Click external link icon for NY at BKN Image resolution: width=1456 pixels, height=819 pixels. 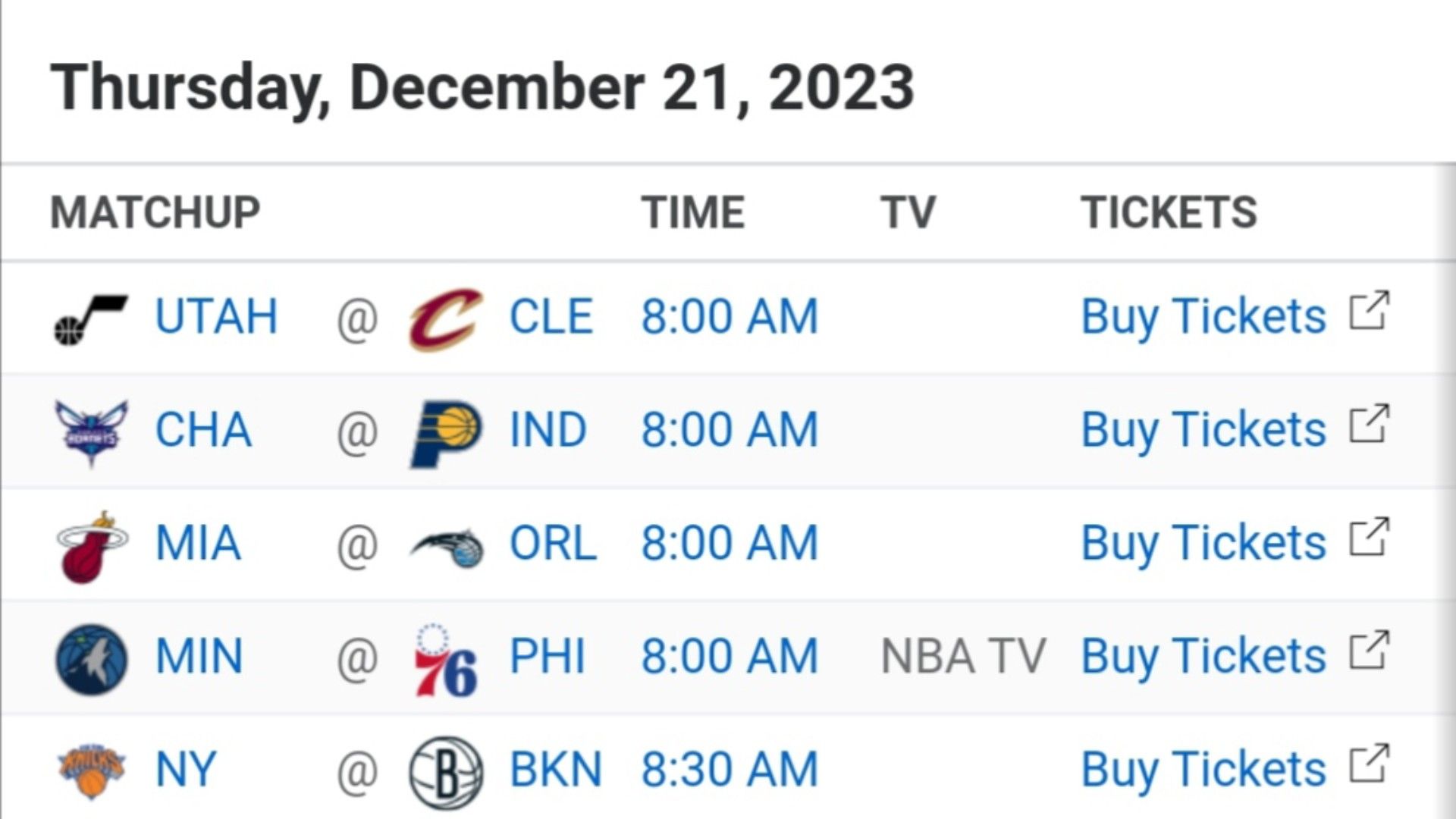click(1370, 763)
